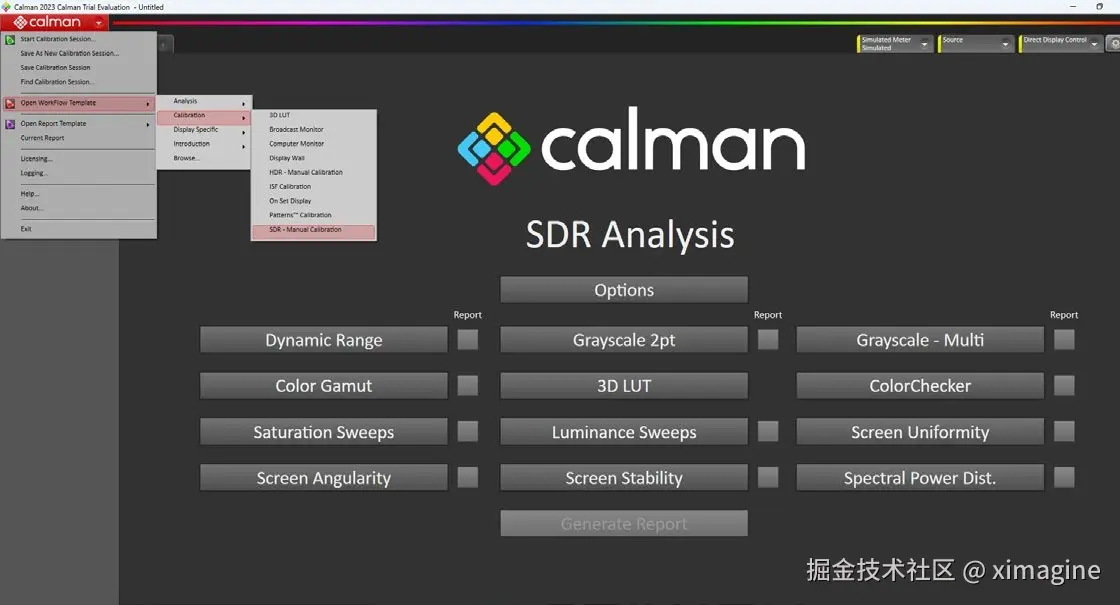Open the ColorChecker page
The width and height of the screenshot is (1120, 605).
point(920,386)
